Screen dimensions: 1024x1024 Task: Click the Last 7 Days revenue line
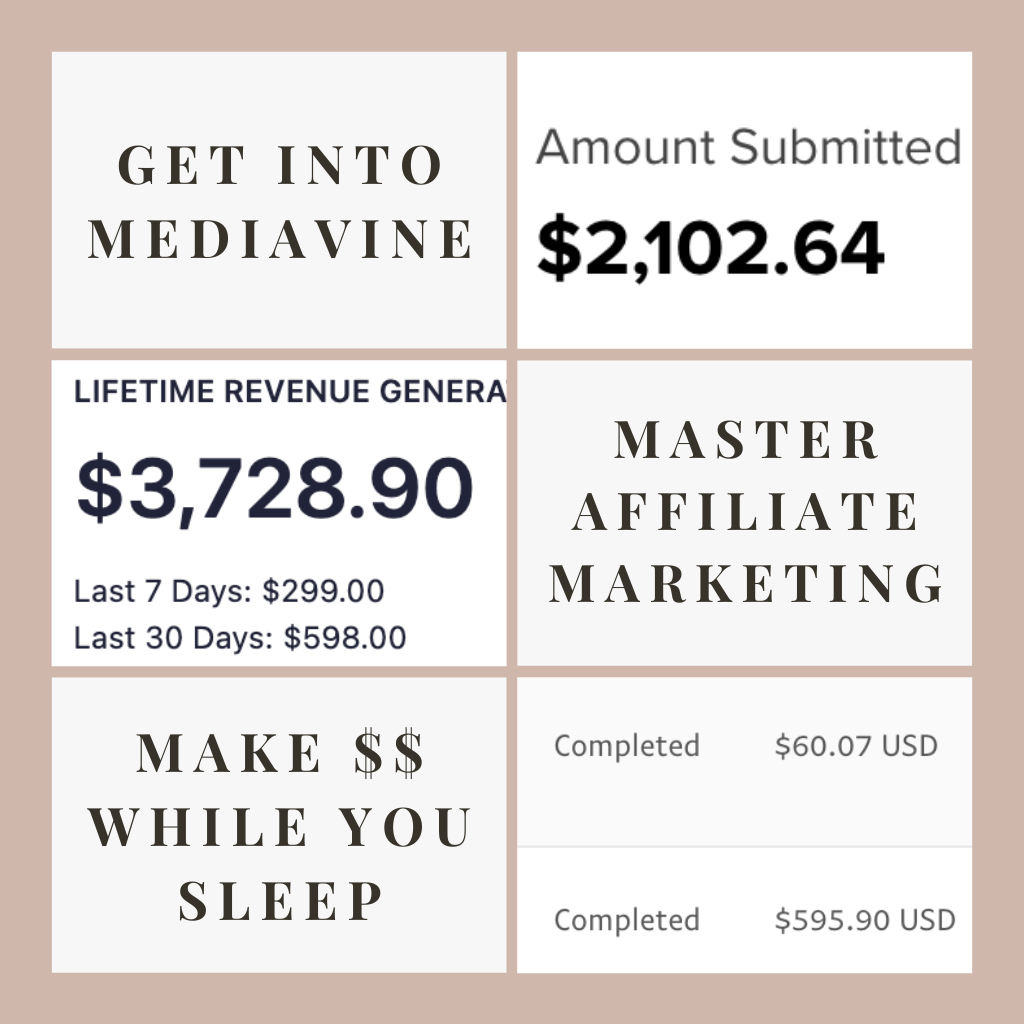pyautogui.click(x=229, y=591)
